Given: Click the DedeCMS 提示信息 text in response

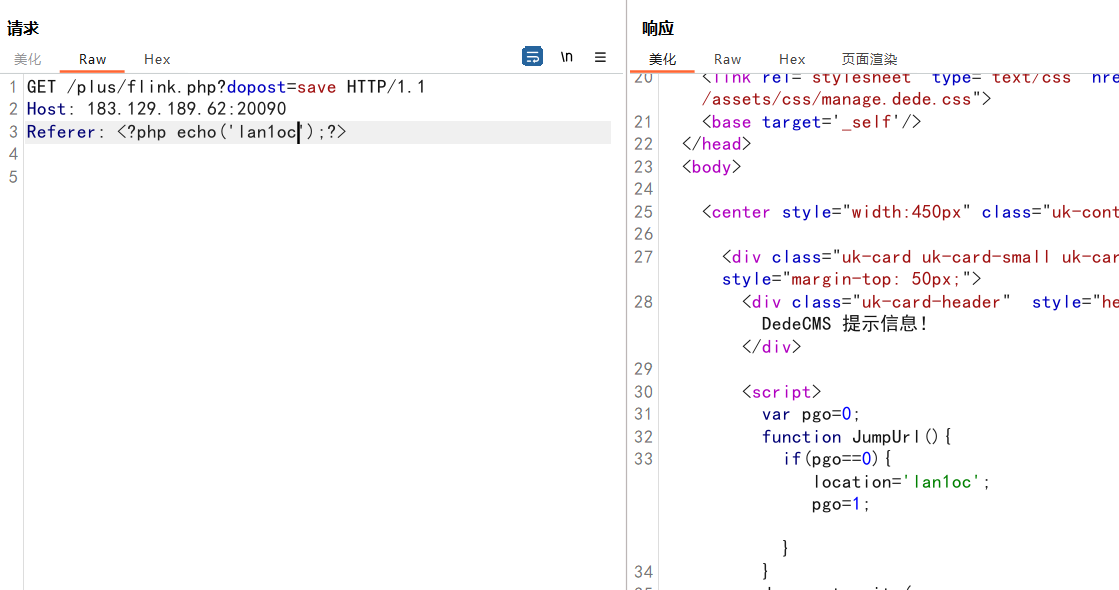Looking at the screenshot, I should pyautogui.click(x=845, y=324).
